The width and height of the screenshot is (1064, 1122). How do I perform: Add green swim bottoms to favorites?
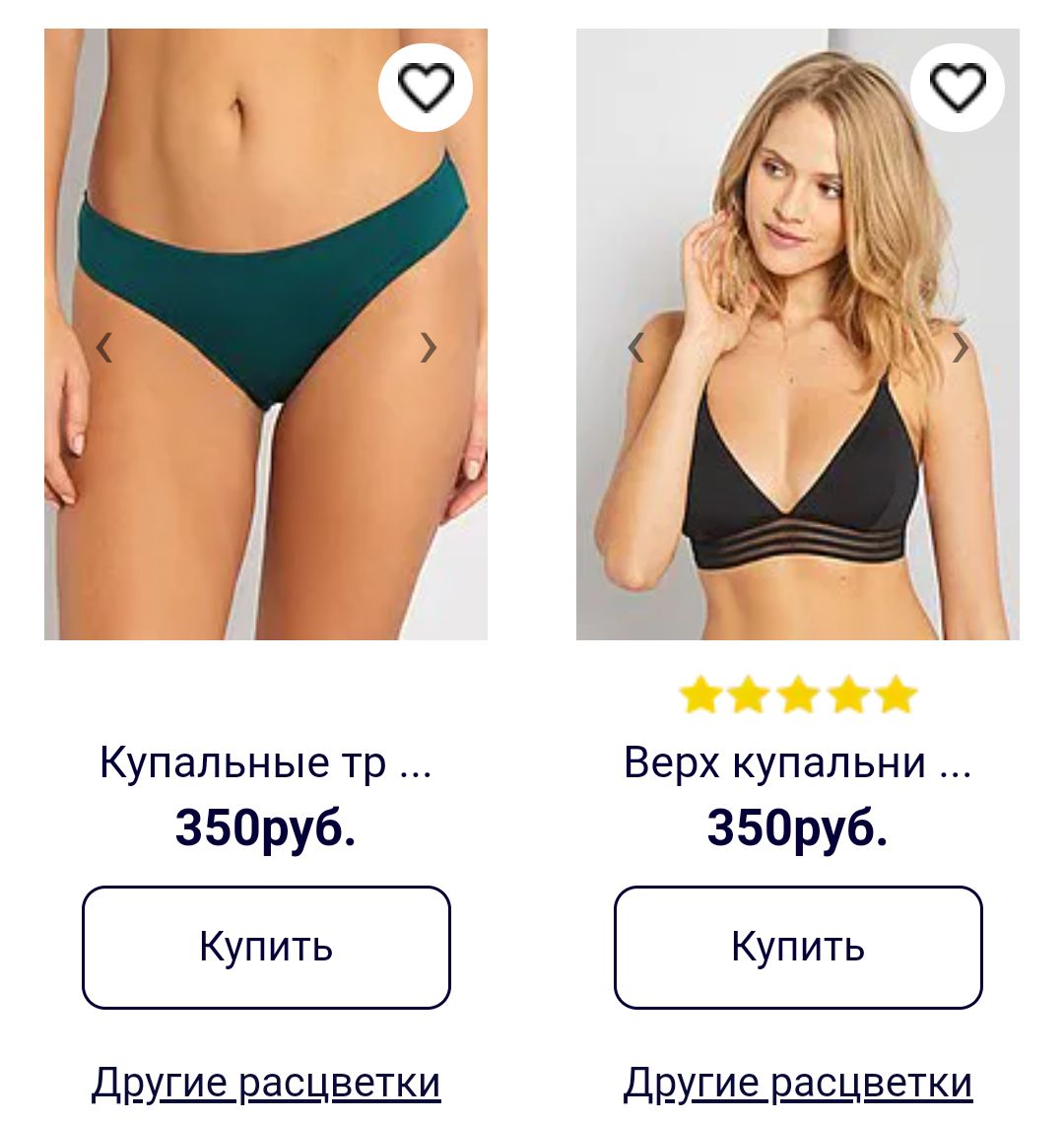click(425, 88)
